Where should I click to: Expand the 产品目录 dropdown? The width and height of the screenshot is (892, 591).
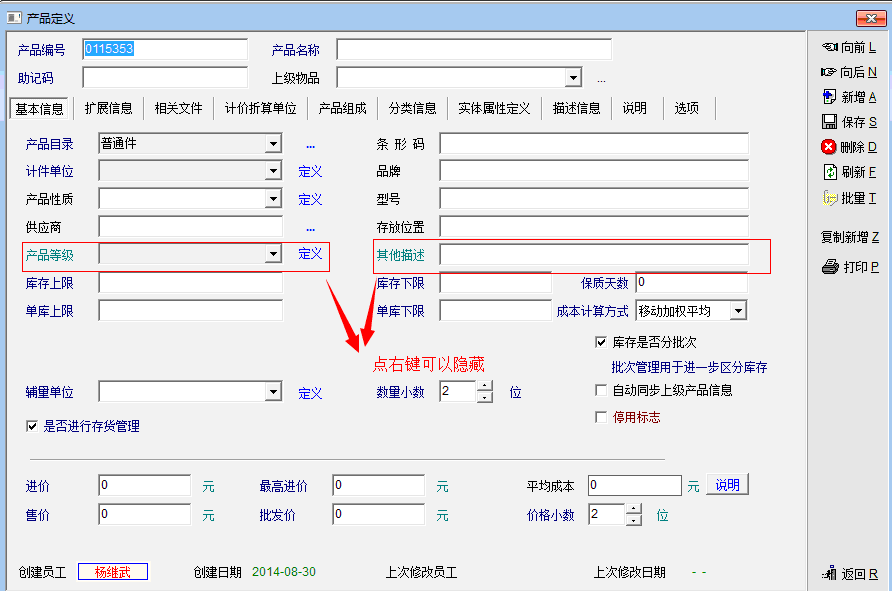tap(273, 144)
